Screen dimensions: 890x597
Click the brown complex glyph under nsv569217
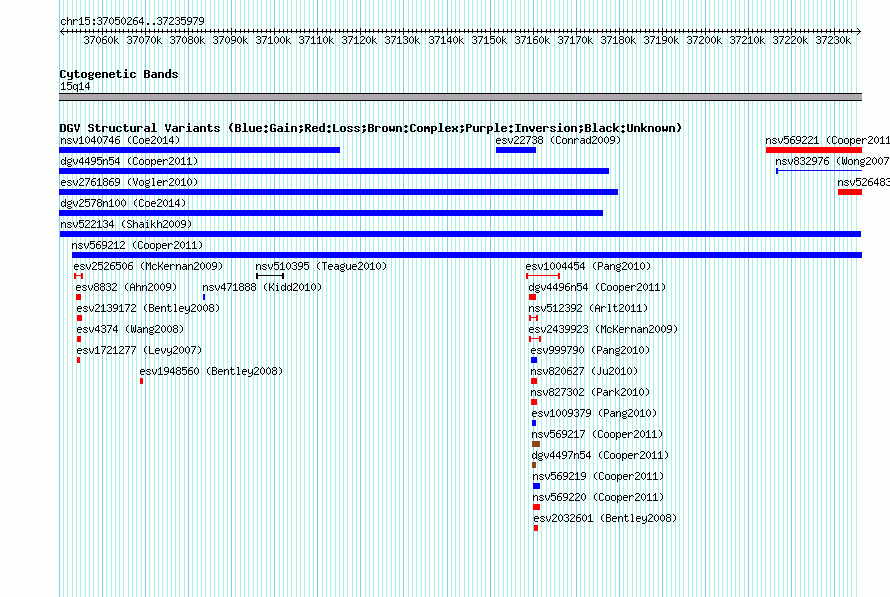click(536, 444)
